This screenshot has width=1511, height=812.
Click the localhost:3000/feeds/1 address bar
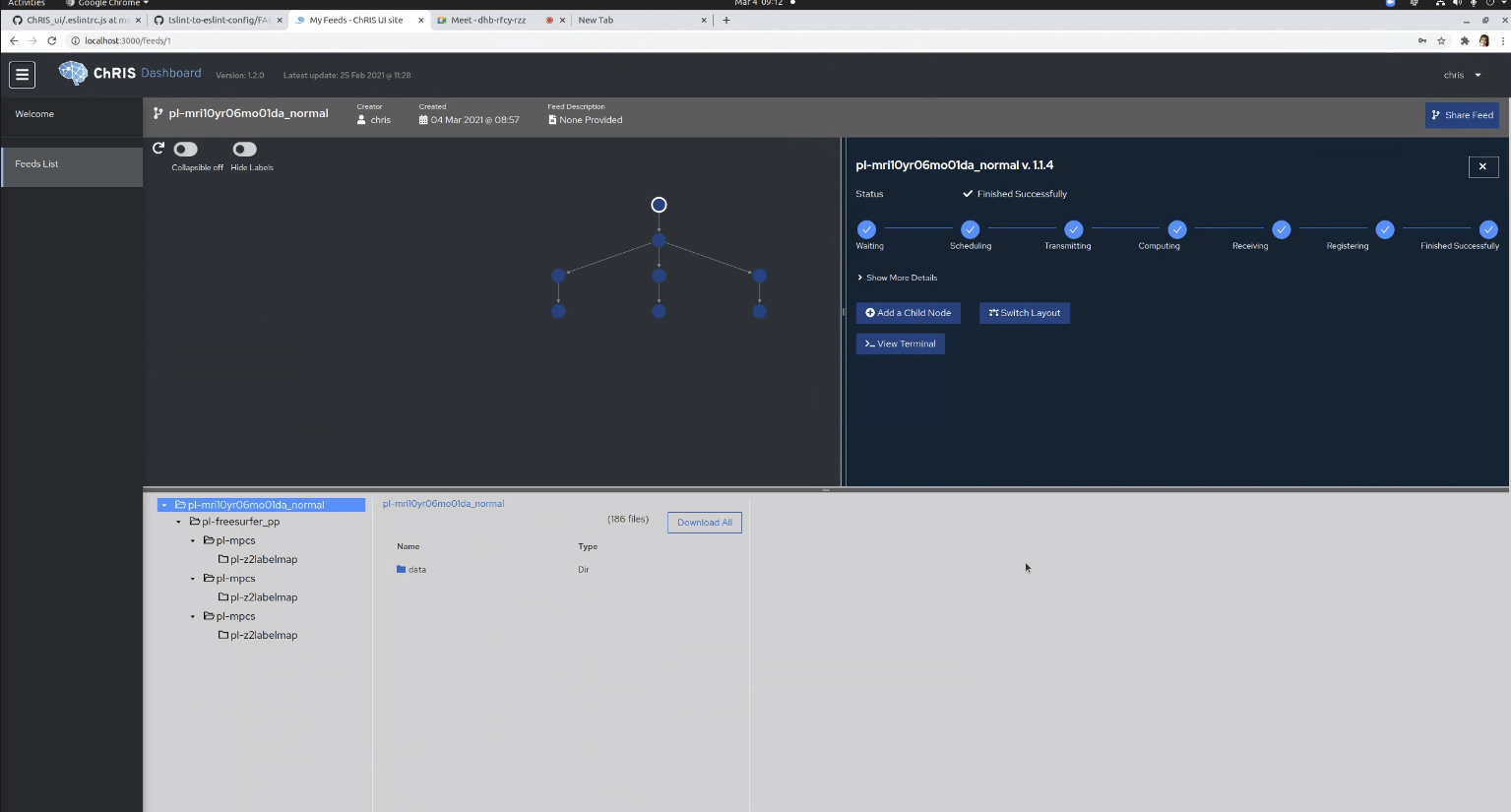click(738, 40)
